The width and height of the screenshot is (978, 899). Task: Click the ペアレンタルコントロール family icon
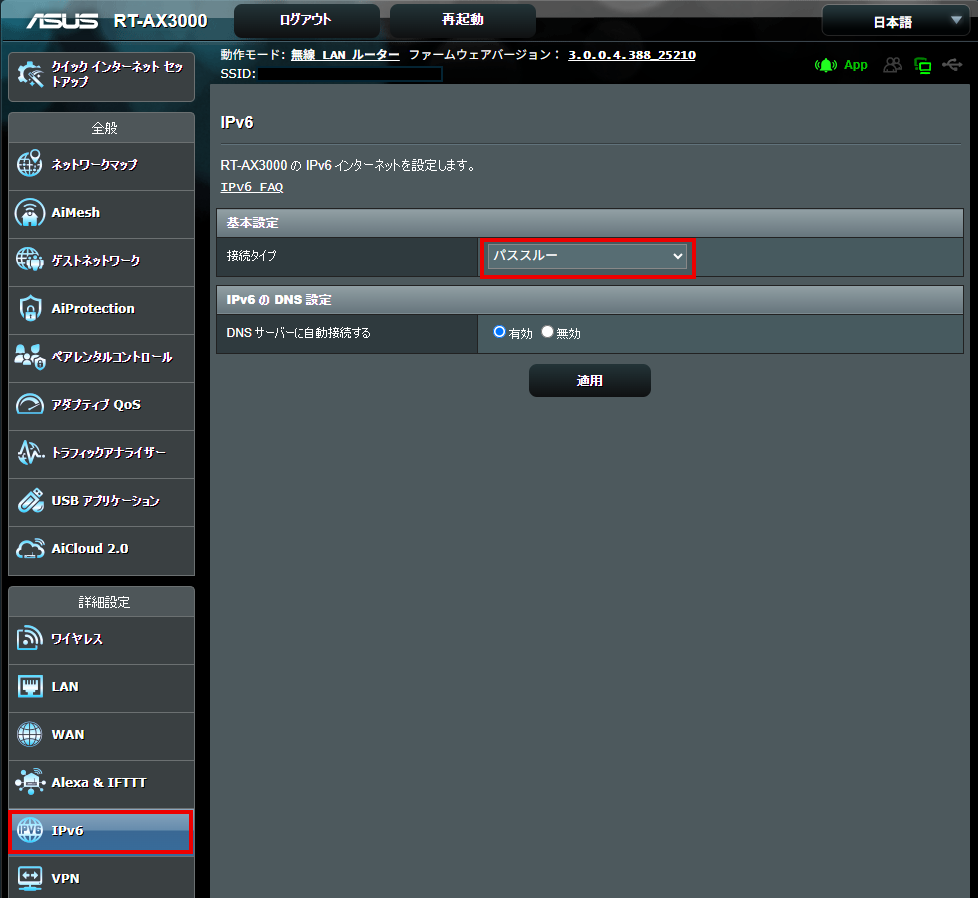click(x=29, y=356)
